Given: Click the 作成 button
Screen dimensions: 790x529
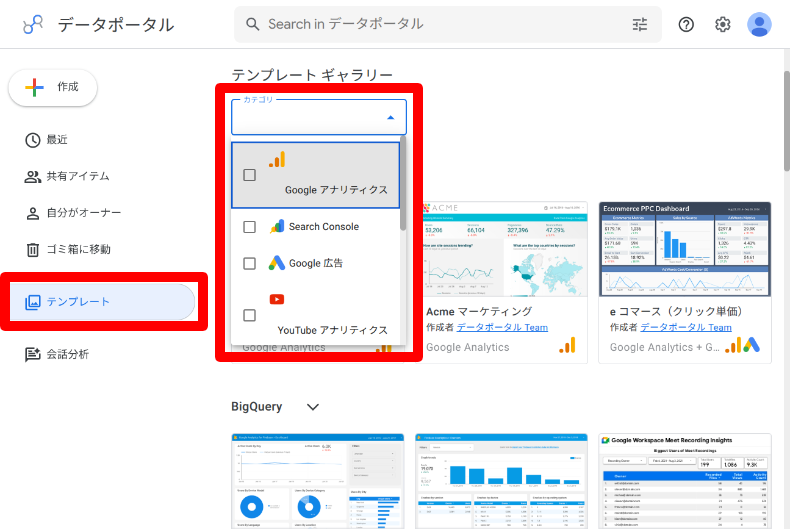Looking at the screenshot, I should tap(53, 87).
